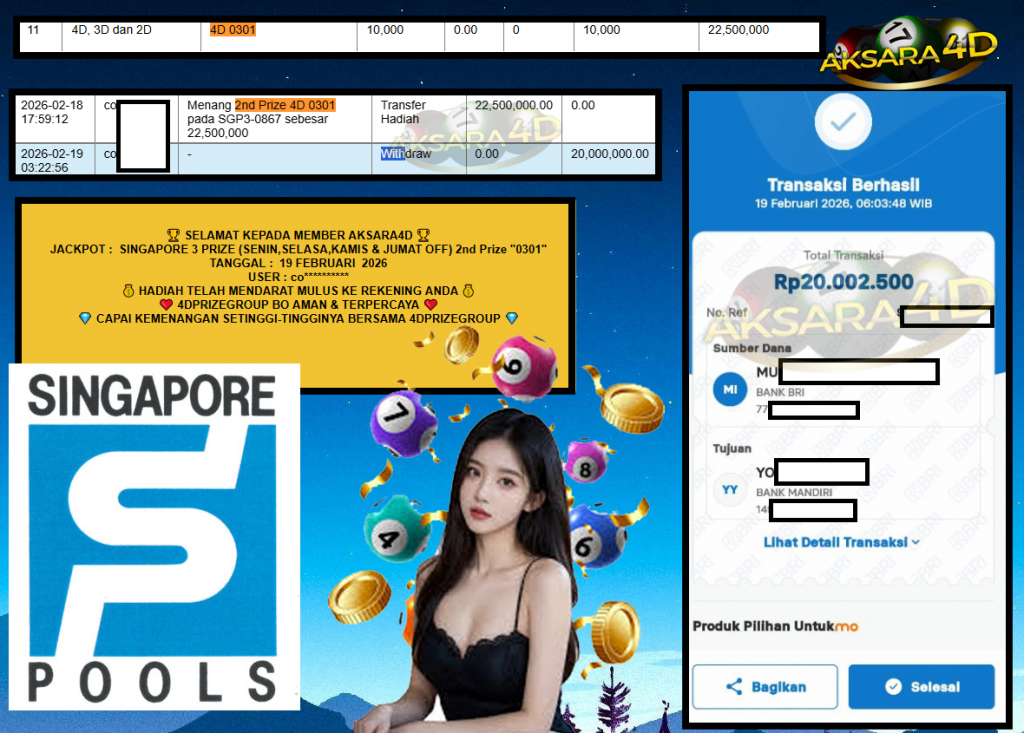1024x733 pixels.
Task: Select the blue success checkmark icon
Action: [843, 120]
